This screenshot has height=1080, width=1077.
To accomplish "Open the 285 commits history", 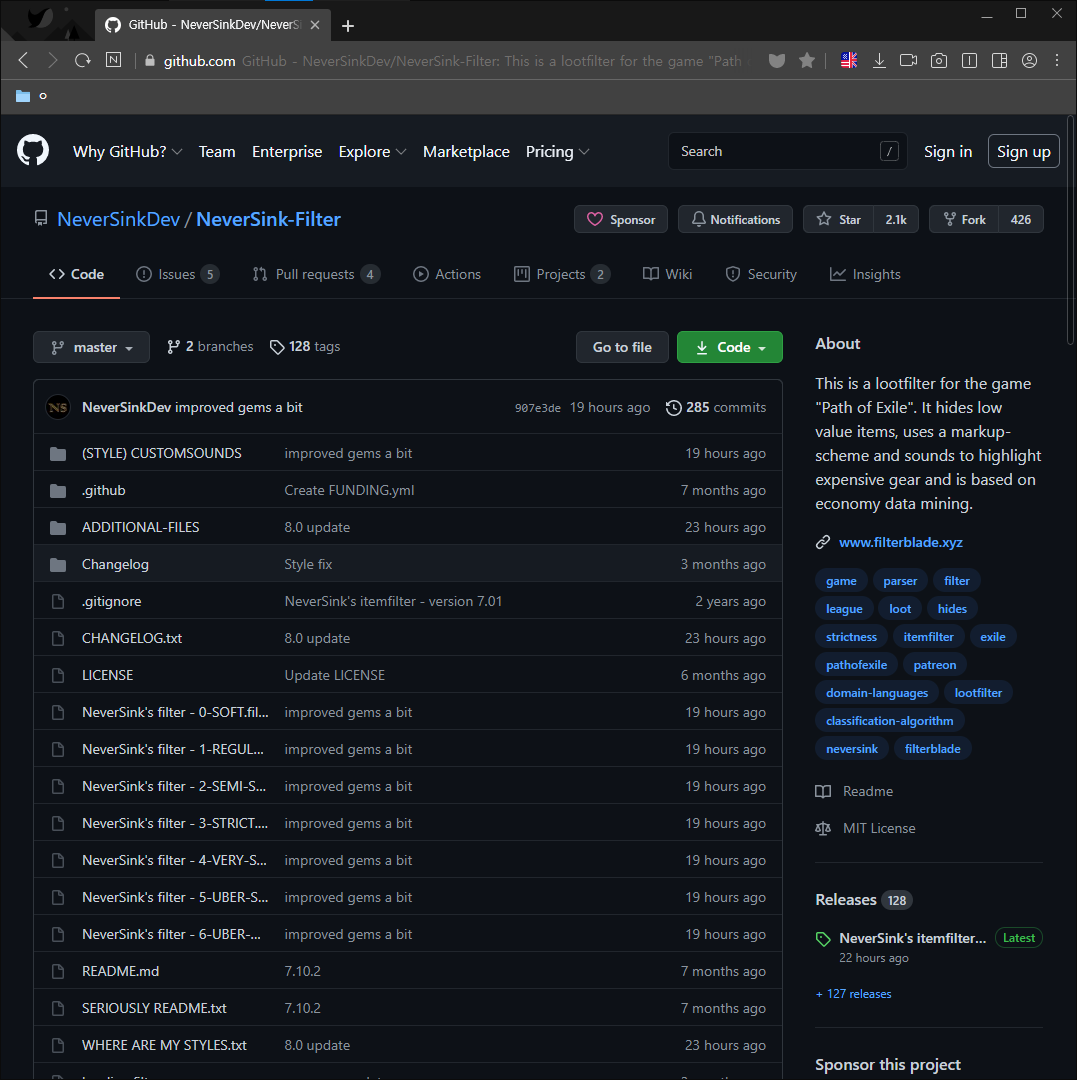I will tap(715, 407).
